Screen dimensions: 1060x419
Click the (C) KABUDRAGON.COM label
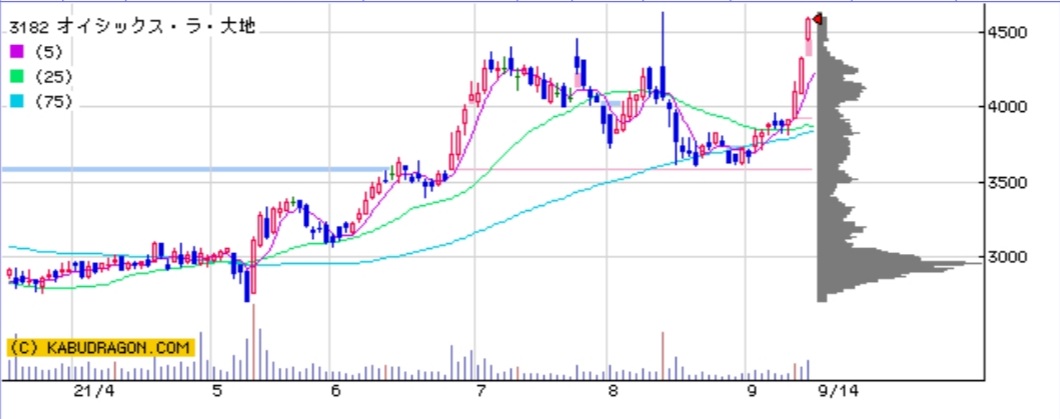pos(101,348)
